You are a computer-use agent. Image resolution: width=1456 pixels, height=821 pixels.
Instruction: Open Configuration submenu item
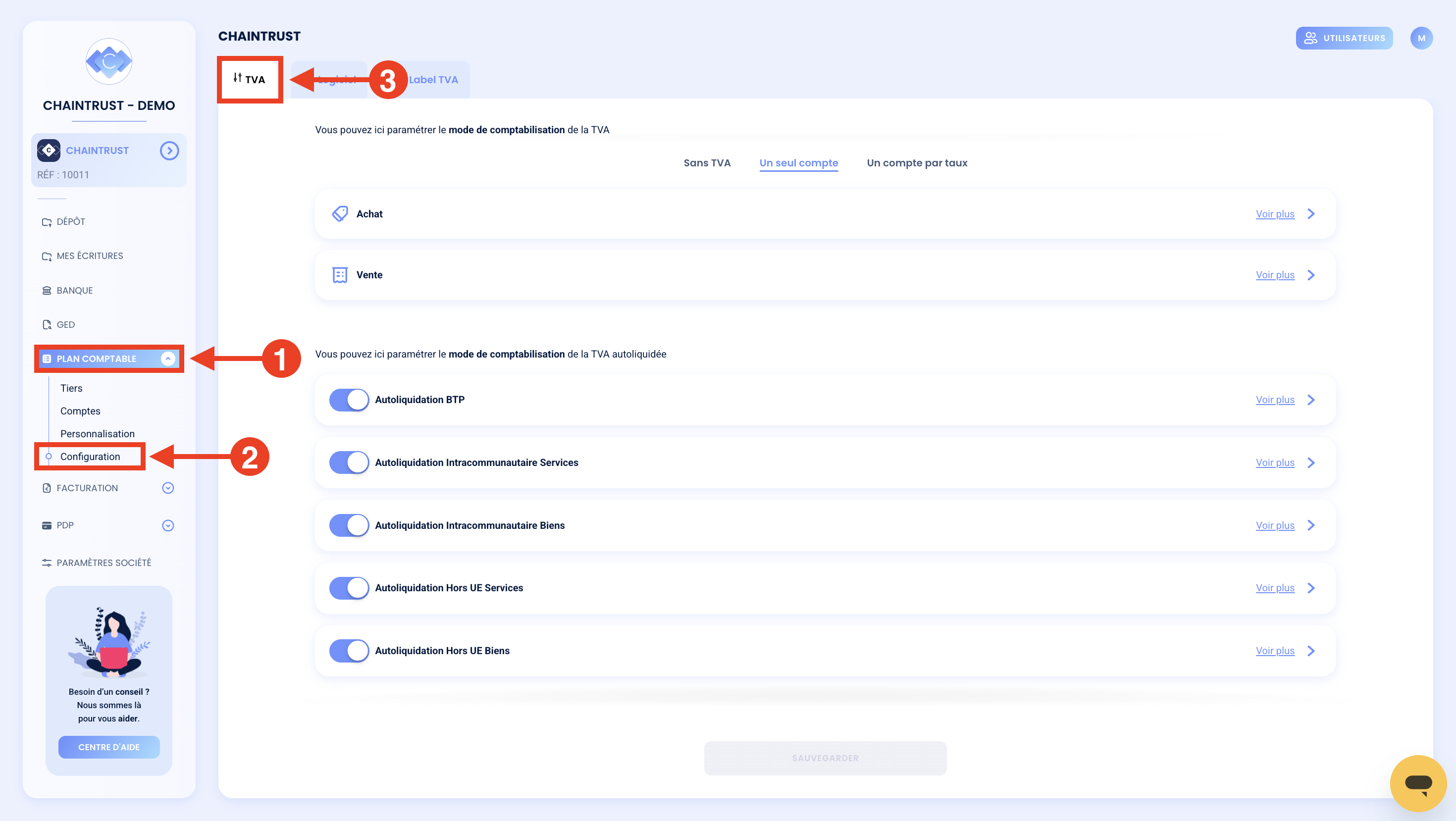coord(90,457)
